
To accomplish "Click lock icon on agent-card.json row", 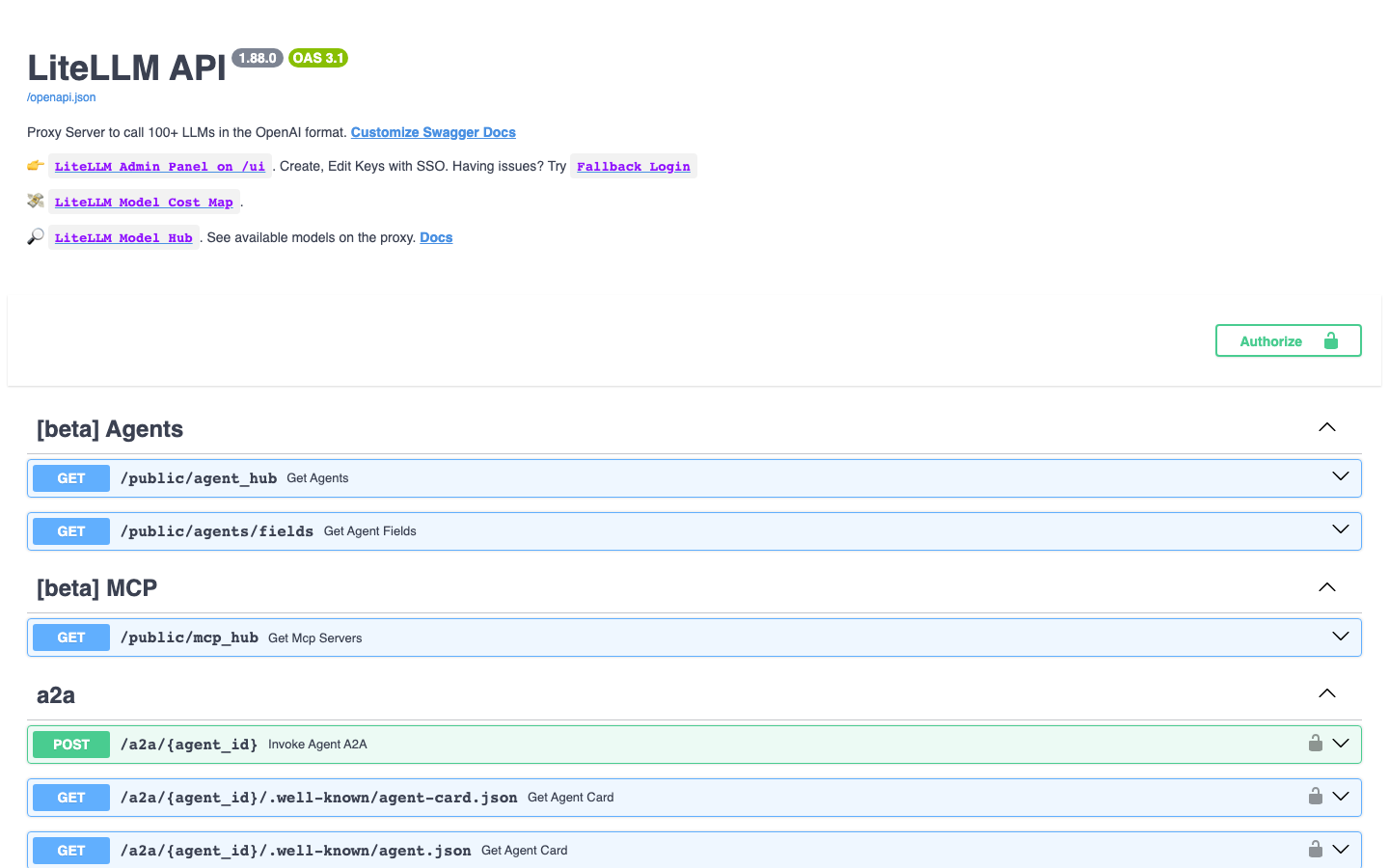I will [1315, 796].
